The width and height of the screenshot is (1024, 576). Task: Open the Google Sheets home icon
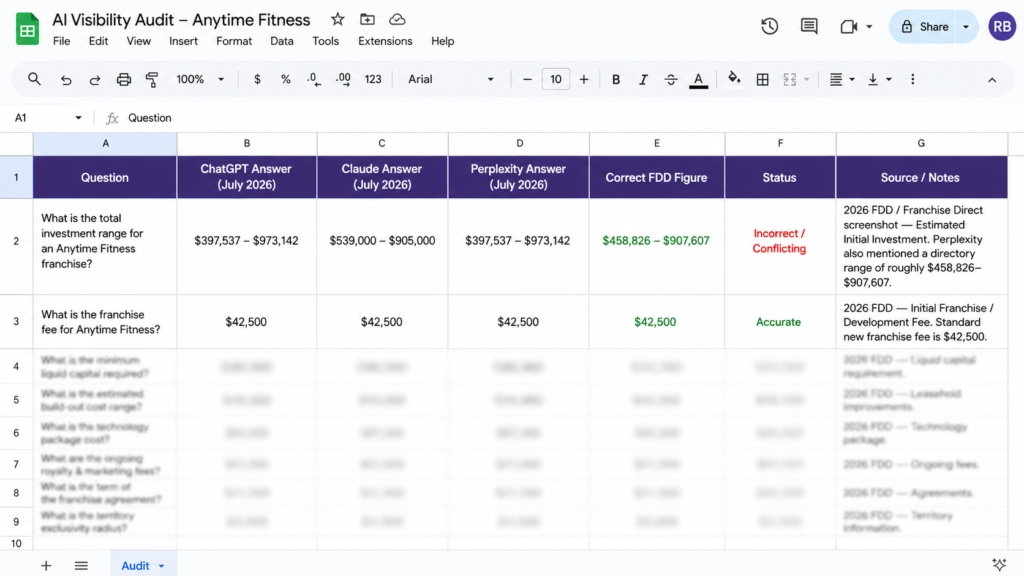pos(27,29)
